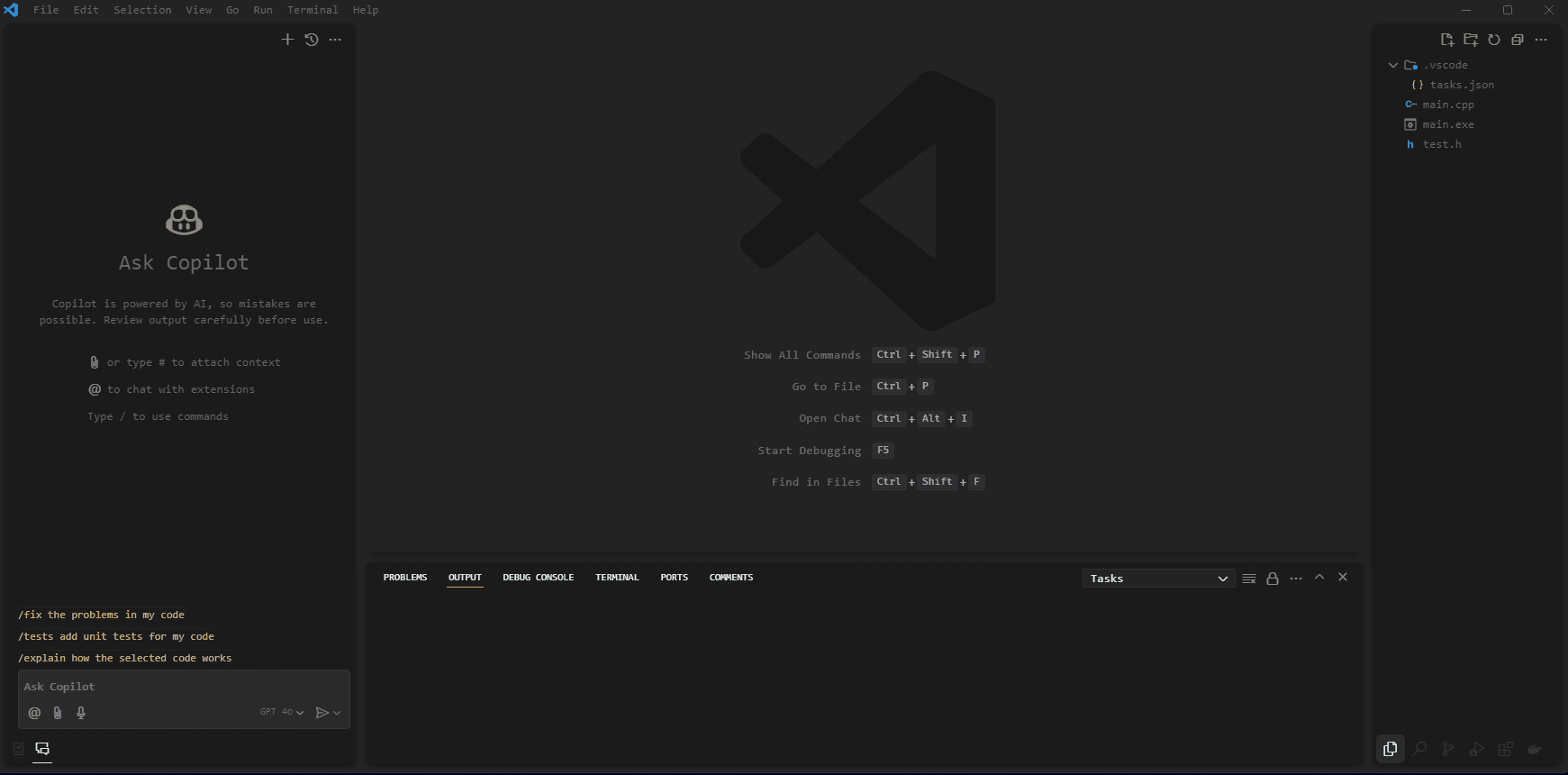Refresh the Explorer file tree

1494,40
